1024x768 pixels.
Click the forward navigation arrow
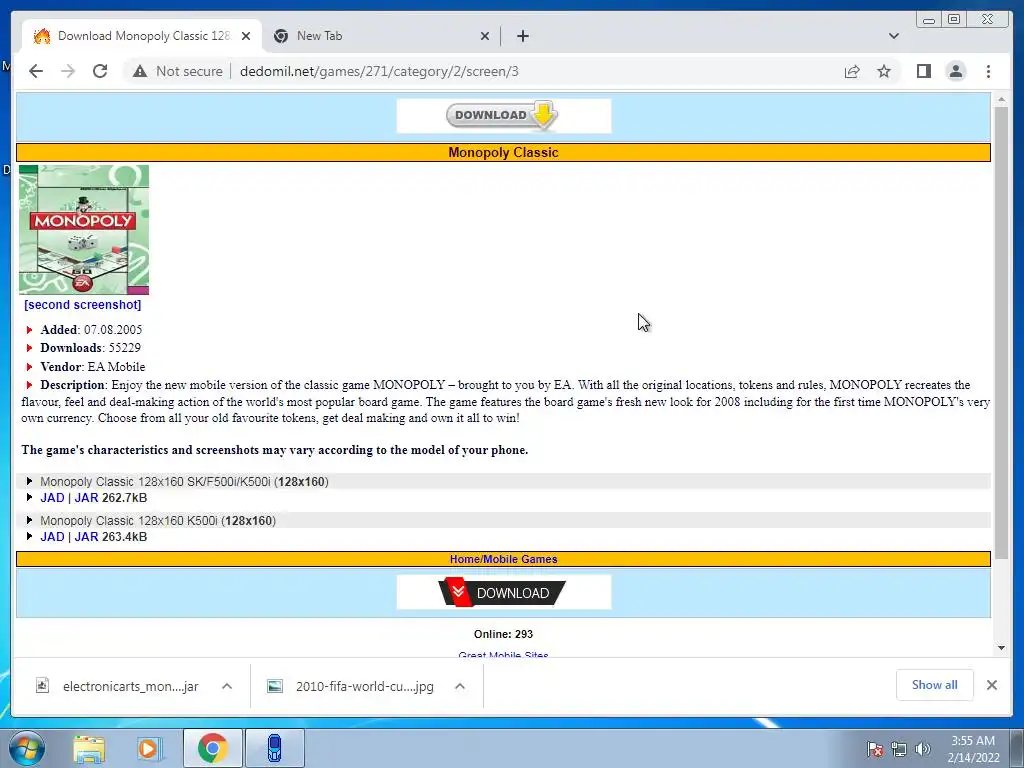point(68,71)
